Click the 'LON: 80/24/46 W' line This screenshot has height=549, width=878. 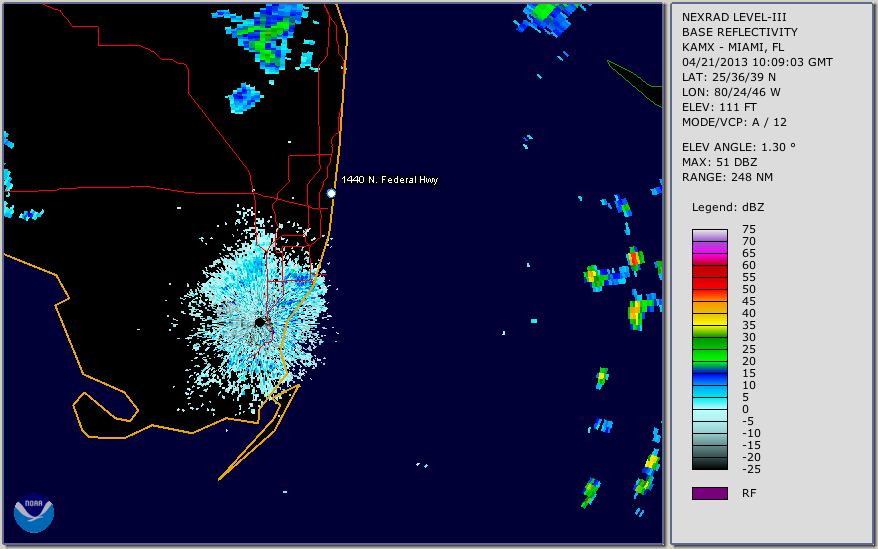click(x=731, y=92)
